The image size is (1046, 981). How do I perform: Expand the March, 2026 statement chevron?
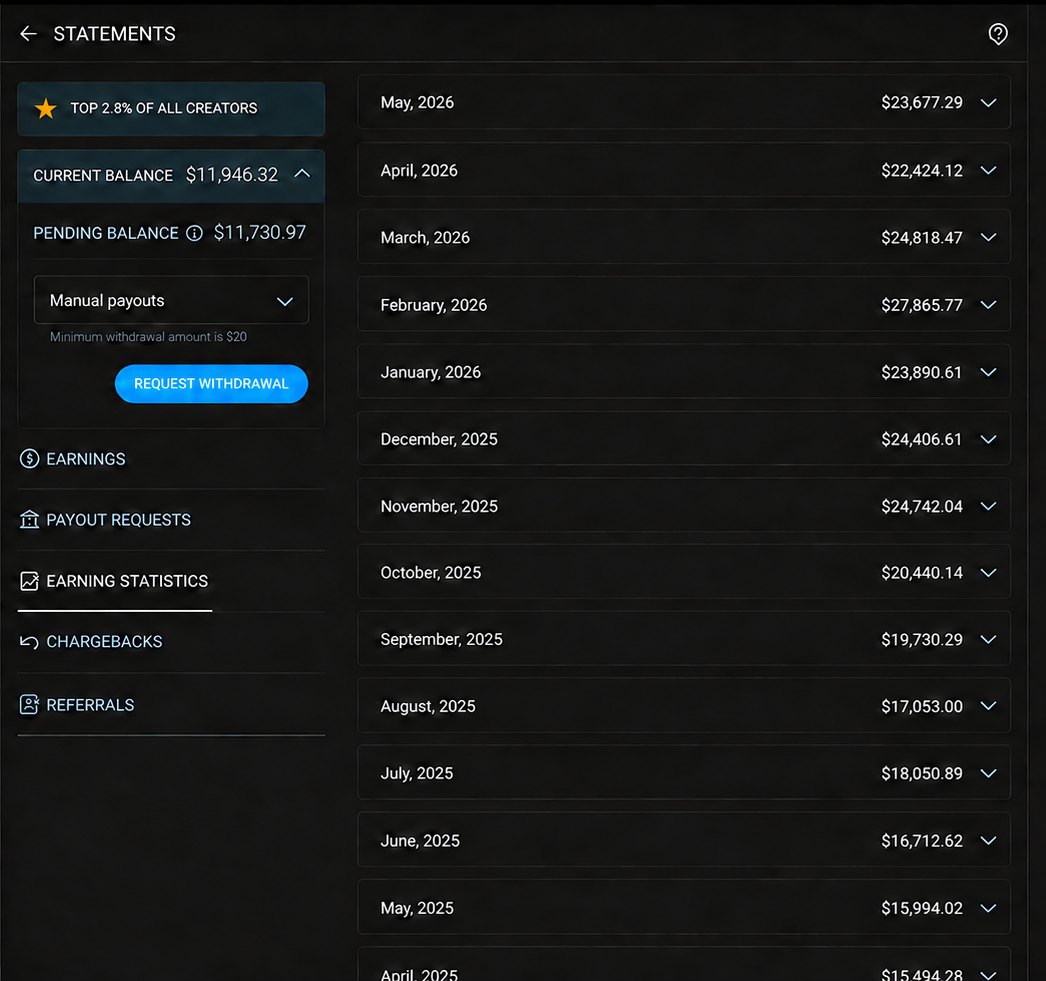[988, 237]
